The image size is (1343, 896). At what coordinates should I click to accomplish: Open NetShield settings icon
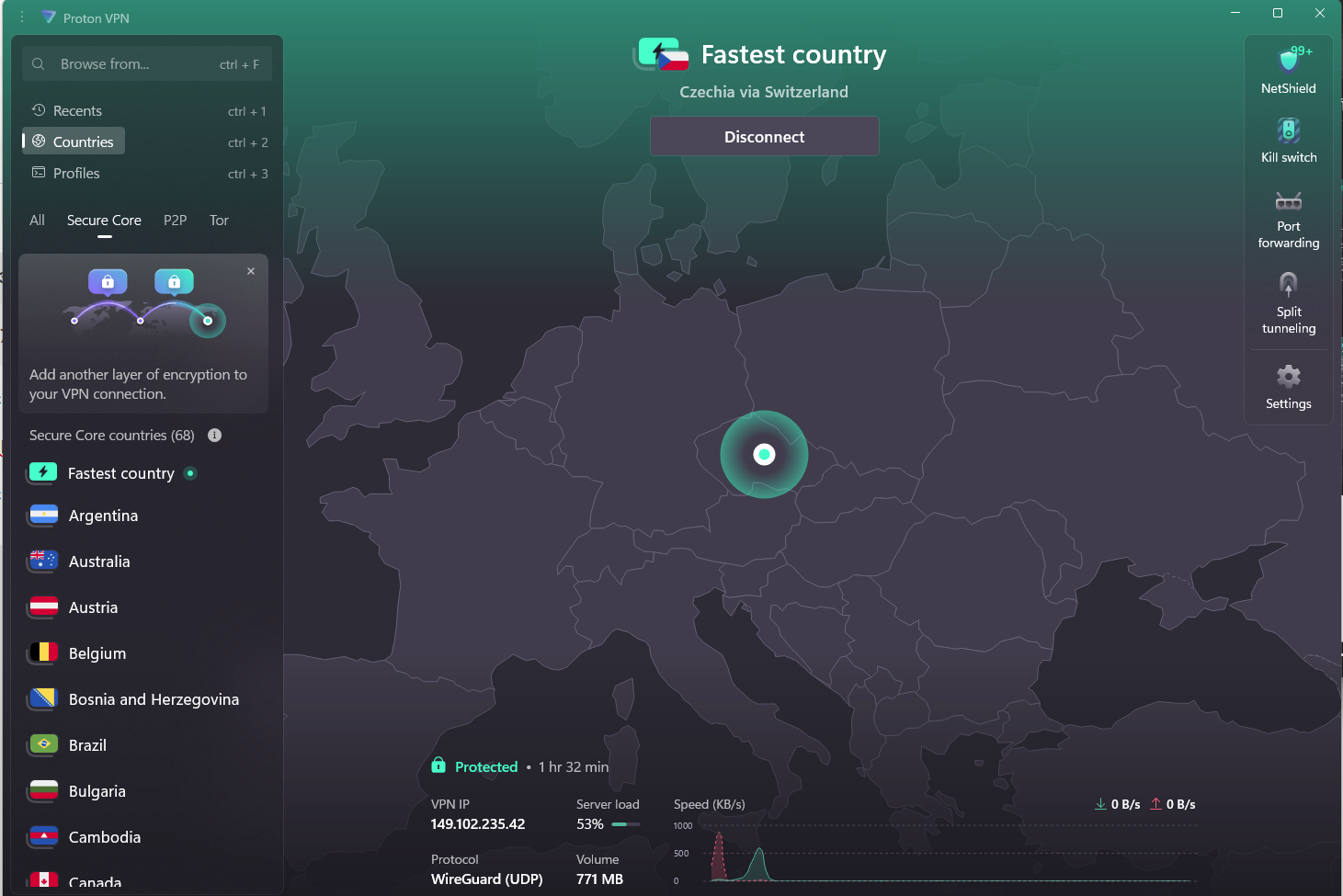coord(1288,60)
